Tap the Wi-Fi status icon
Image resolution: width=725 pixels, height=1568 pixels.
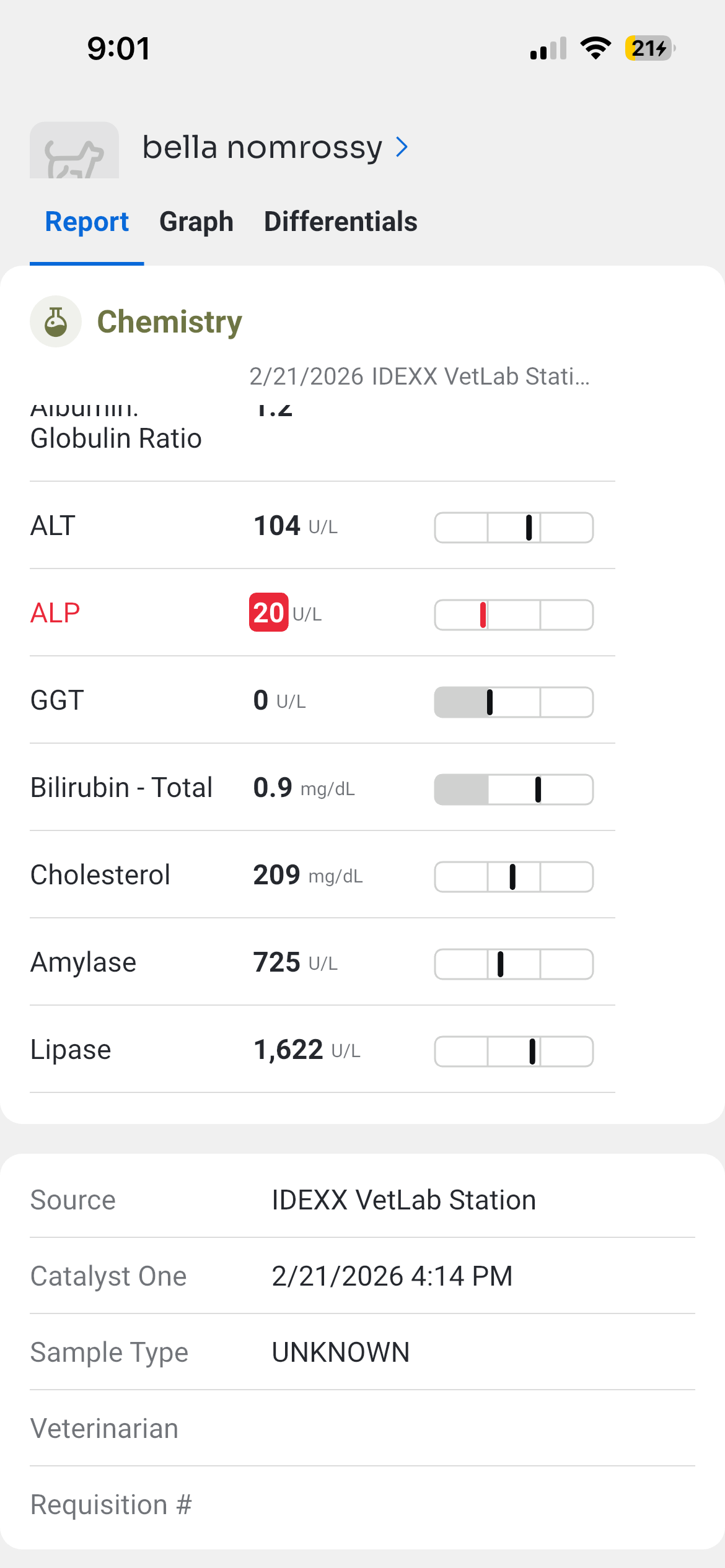(x=595, y=48)
